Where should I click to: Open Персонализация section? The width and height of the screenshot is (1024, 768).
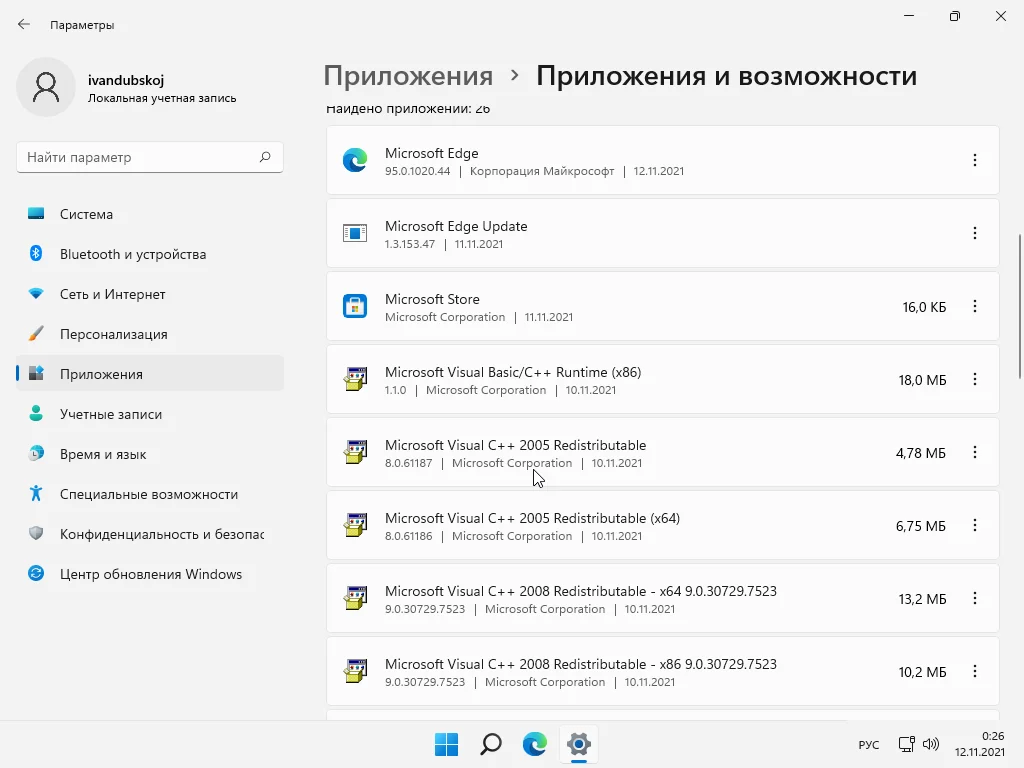150,334
